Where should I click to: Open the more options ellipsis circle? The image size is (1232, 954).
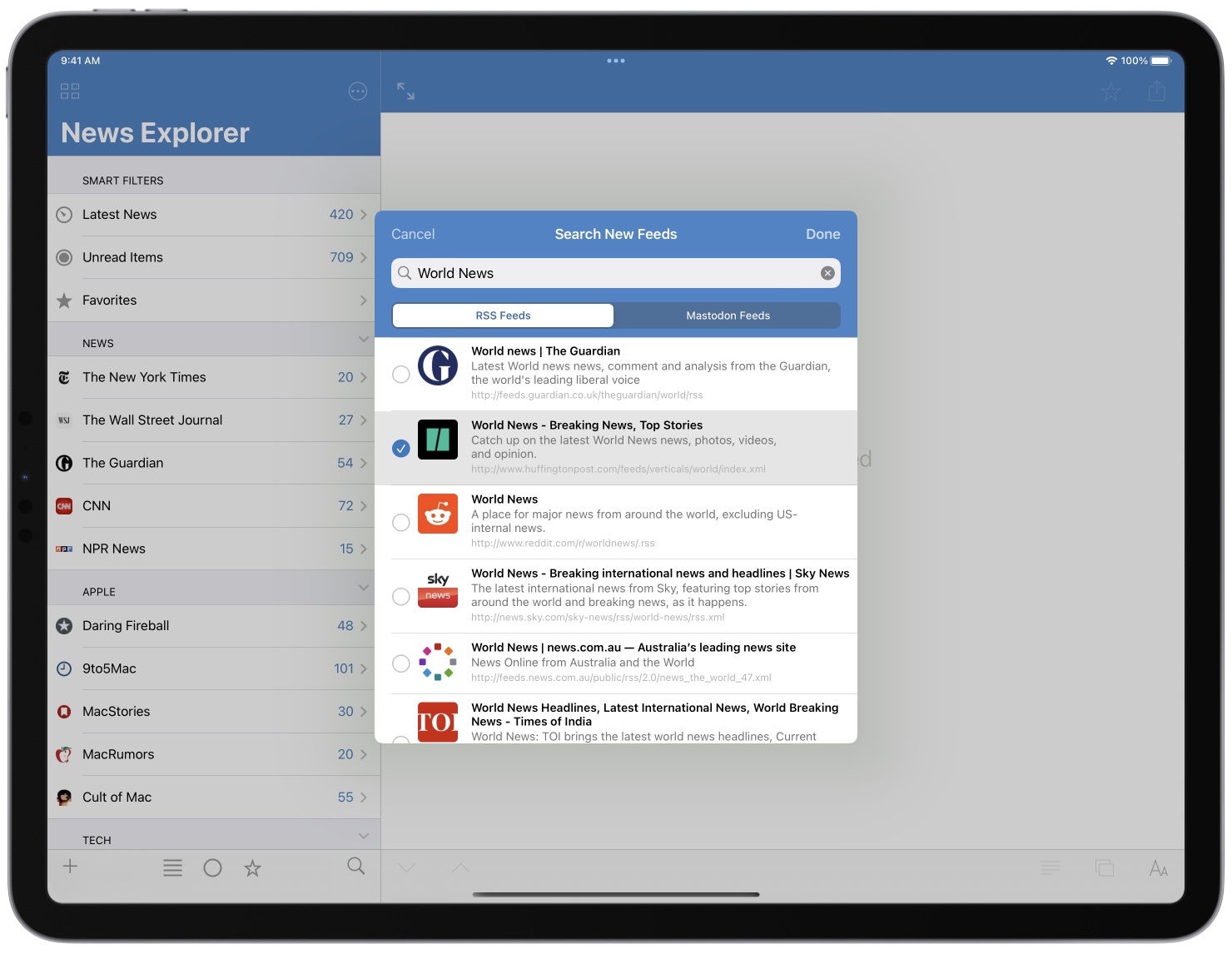tap(358, 92)
